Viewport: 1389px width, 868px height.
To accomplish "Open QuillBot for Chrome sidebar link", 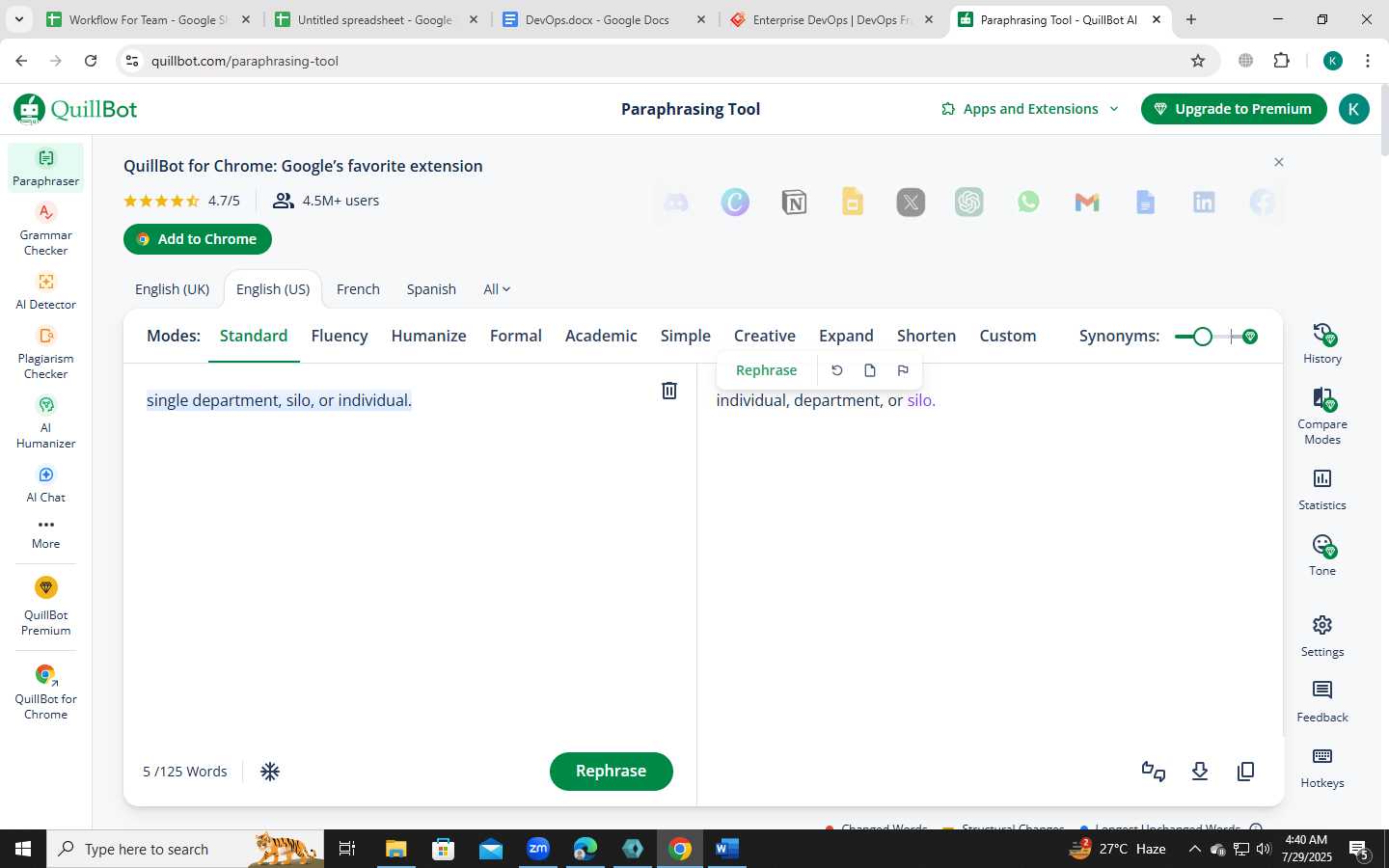I will click(x=45, y=692).
